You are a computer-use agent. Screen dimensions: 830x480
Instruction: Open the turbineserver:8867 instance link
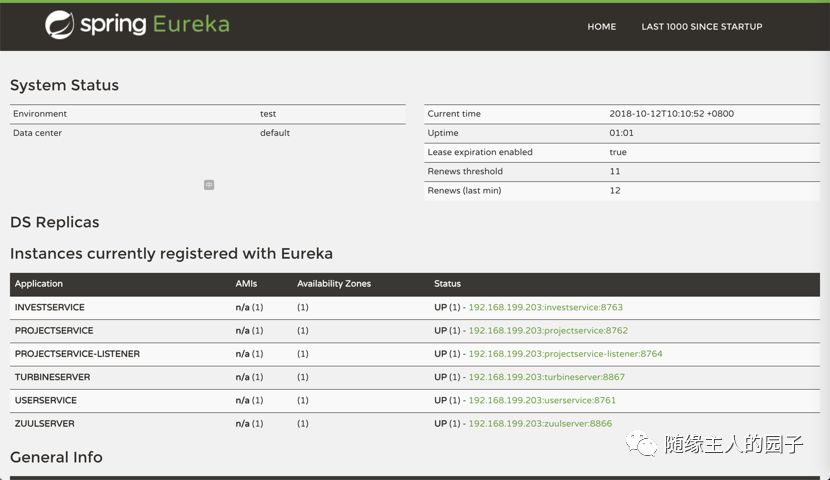pos(546,377)
